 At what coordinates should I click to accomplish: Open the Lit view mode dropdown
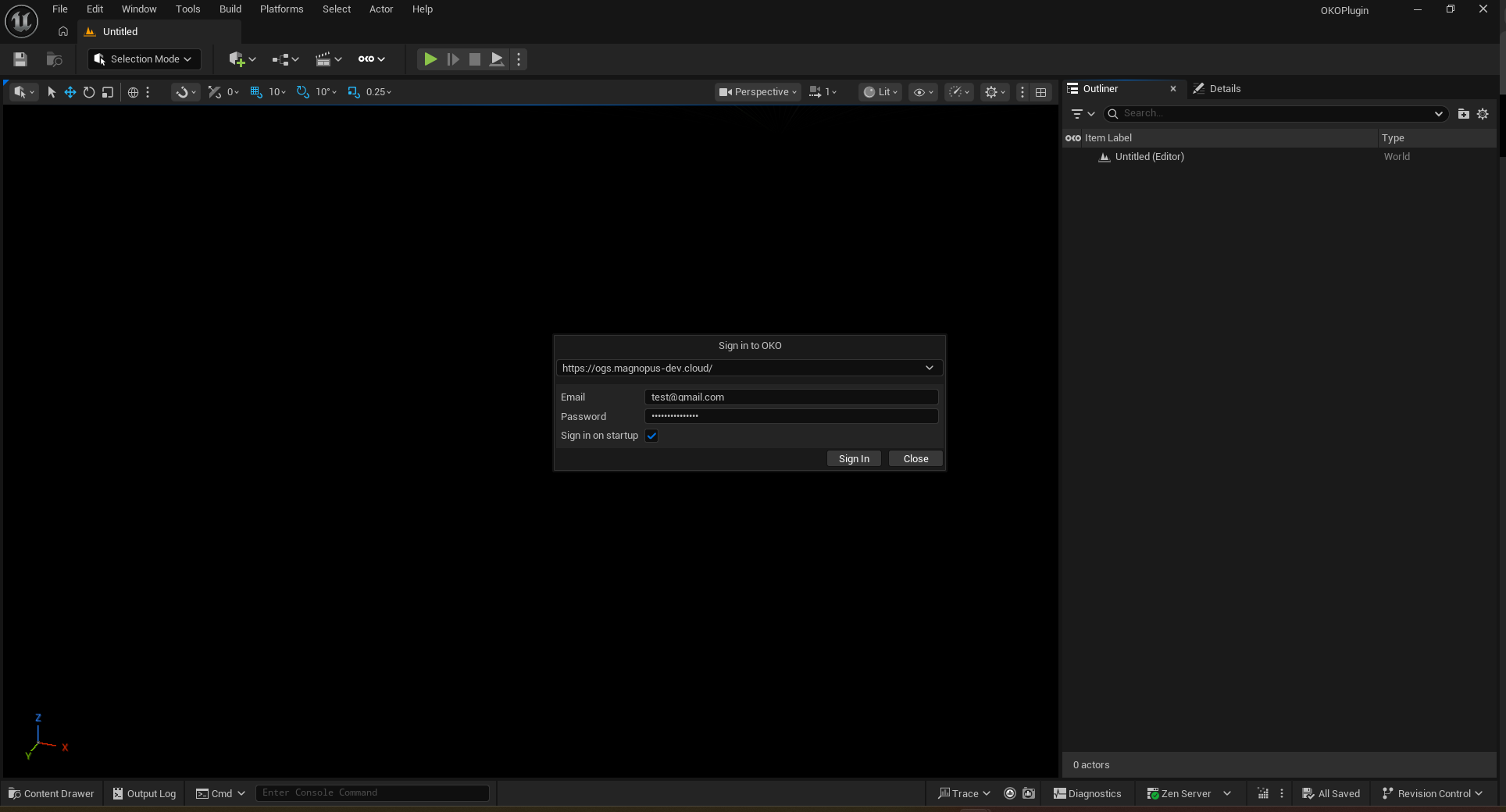tap(880, 92)
